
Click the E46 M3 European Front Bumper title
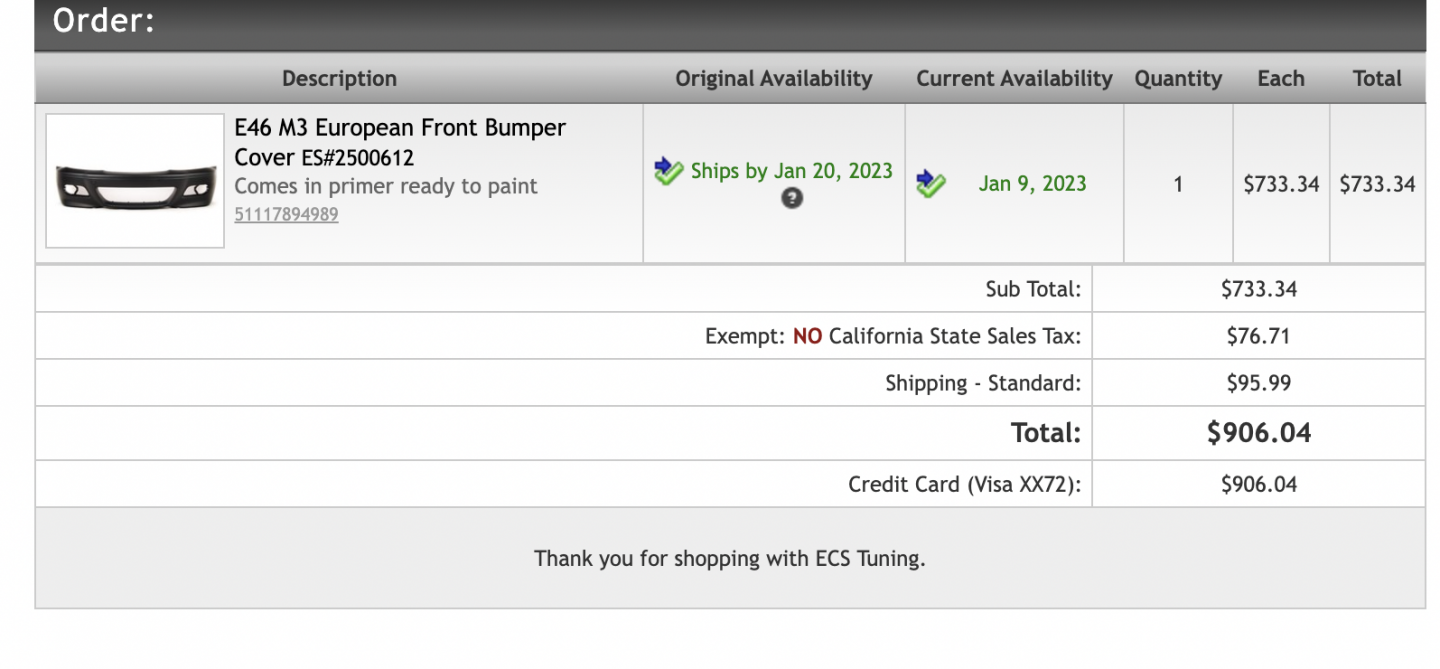tap(400, 142)
